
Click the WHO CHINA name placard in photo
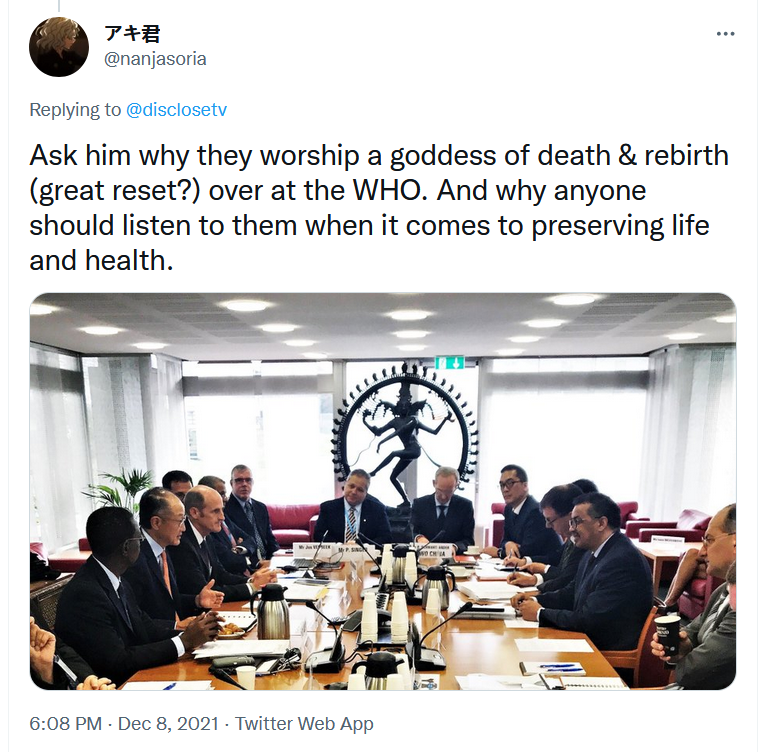click(432, 553)
